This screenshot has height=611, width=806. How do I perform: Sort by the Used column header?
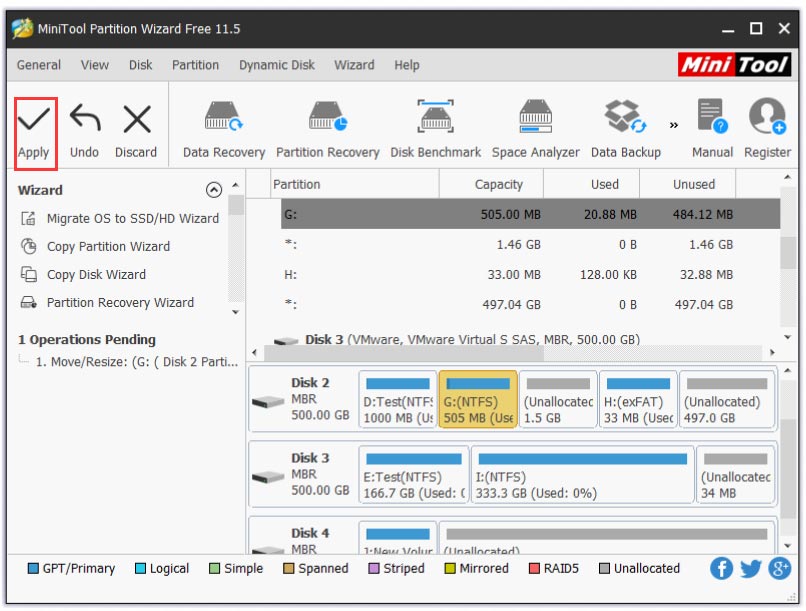592,184
